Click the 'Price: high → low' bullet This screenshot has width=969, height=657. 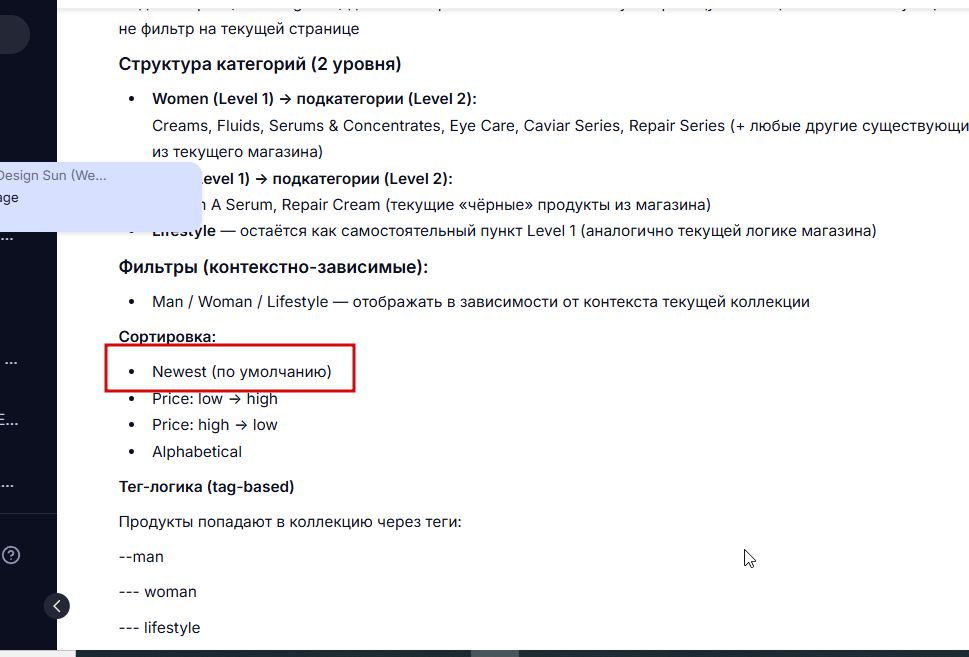tap(214, 425)
